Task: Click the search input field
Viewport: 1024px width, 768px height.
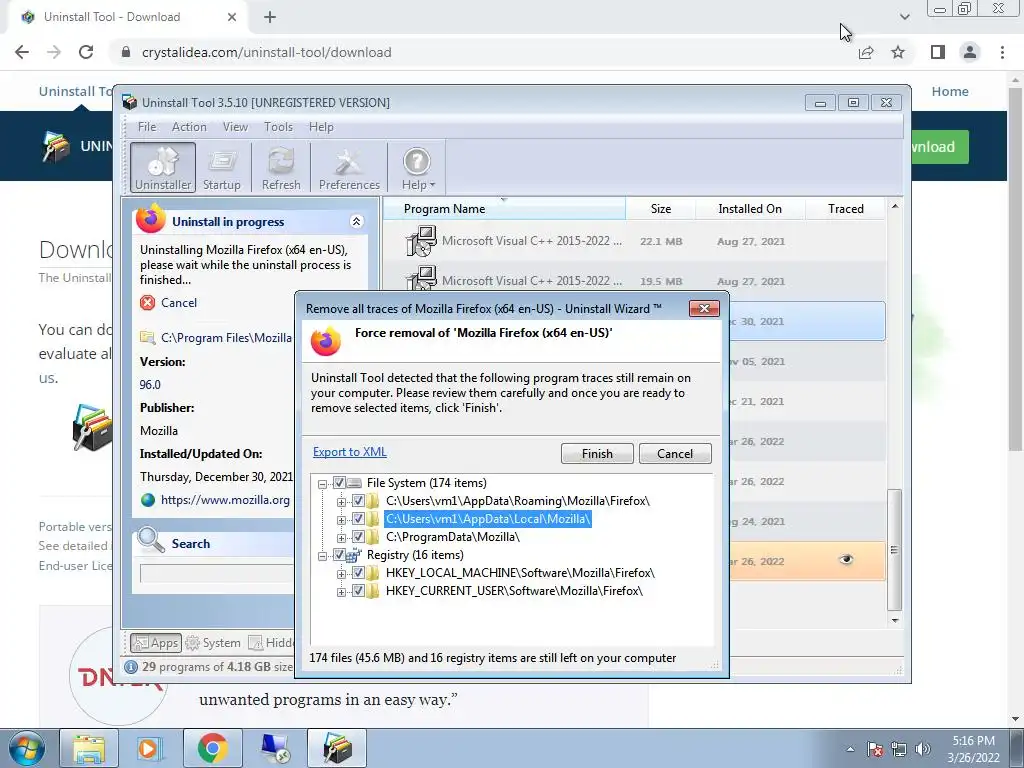Action: coord(216,573)
